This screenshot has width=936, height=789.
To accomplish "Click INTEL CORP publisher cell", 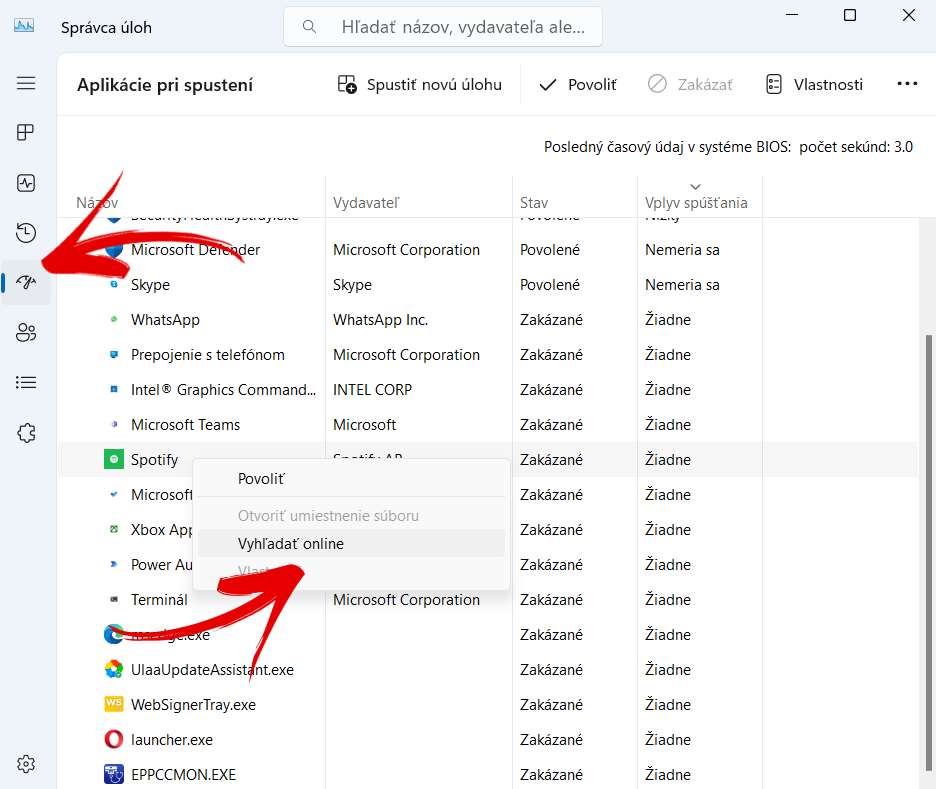I will pyautogui.click(x=372, y=390).
